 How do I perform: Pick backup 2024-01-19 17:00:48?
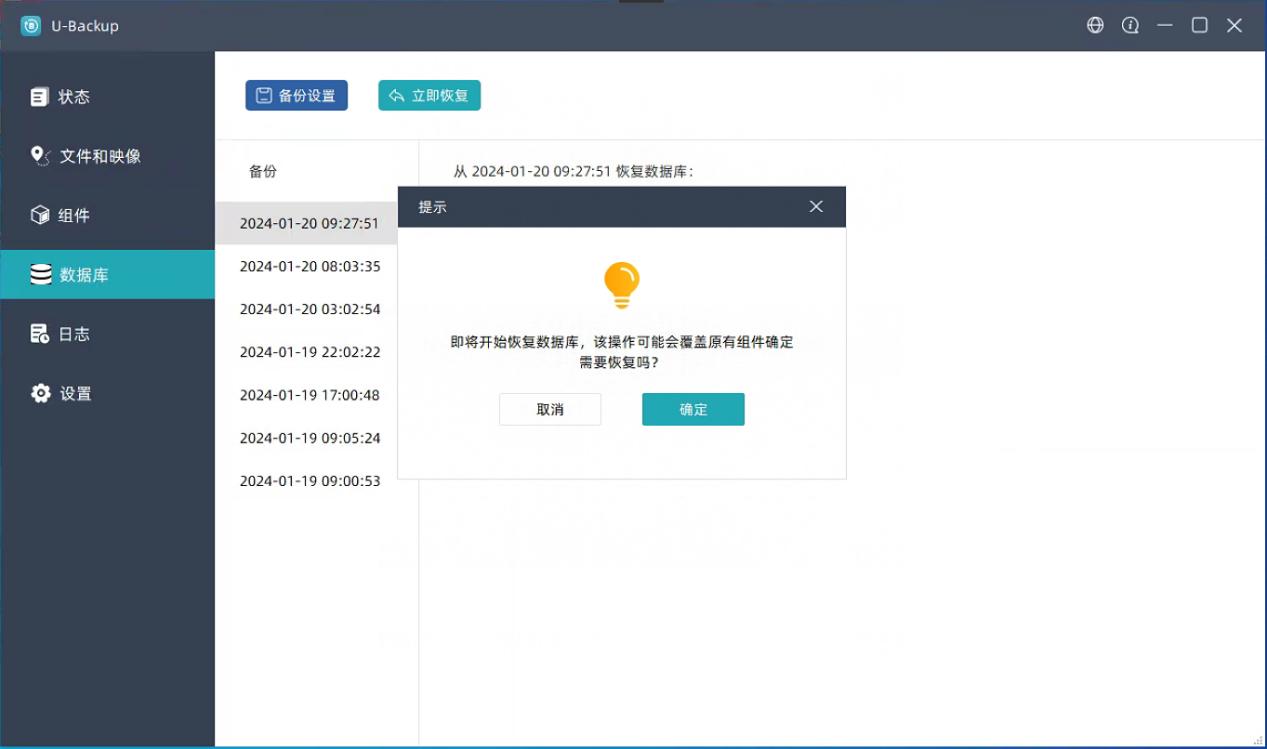(310, 395)
